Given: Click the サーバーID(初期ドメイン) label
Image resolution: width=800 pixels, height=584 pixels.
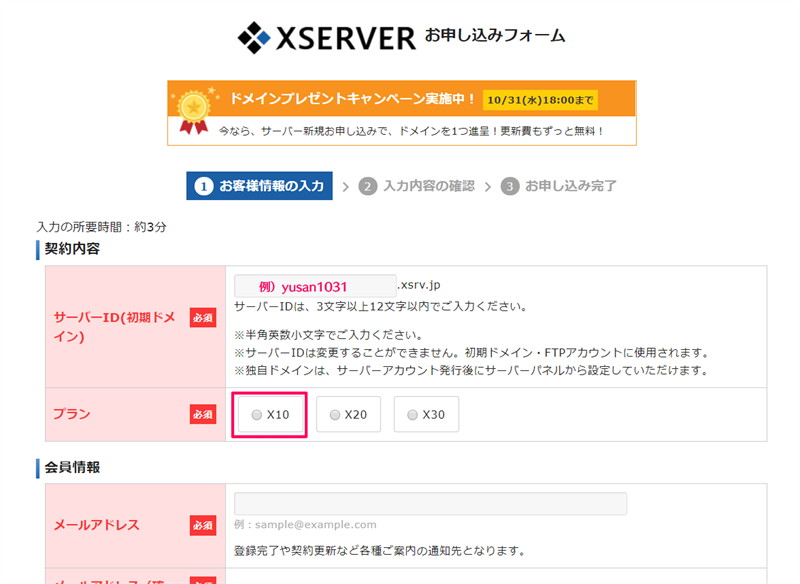Looking at the screenshot, I should click(114, 327).
